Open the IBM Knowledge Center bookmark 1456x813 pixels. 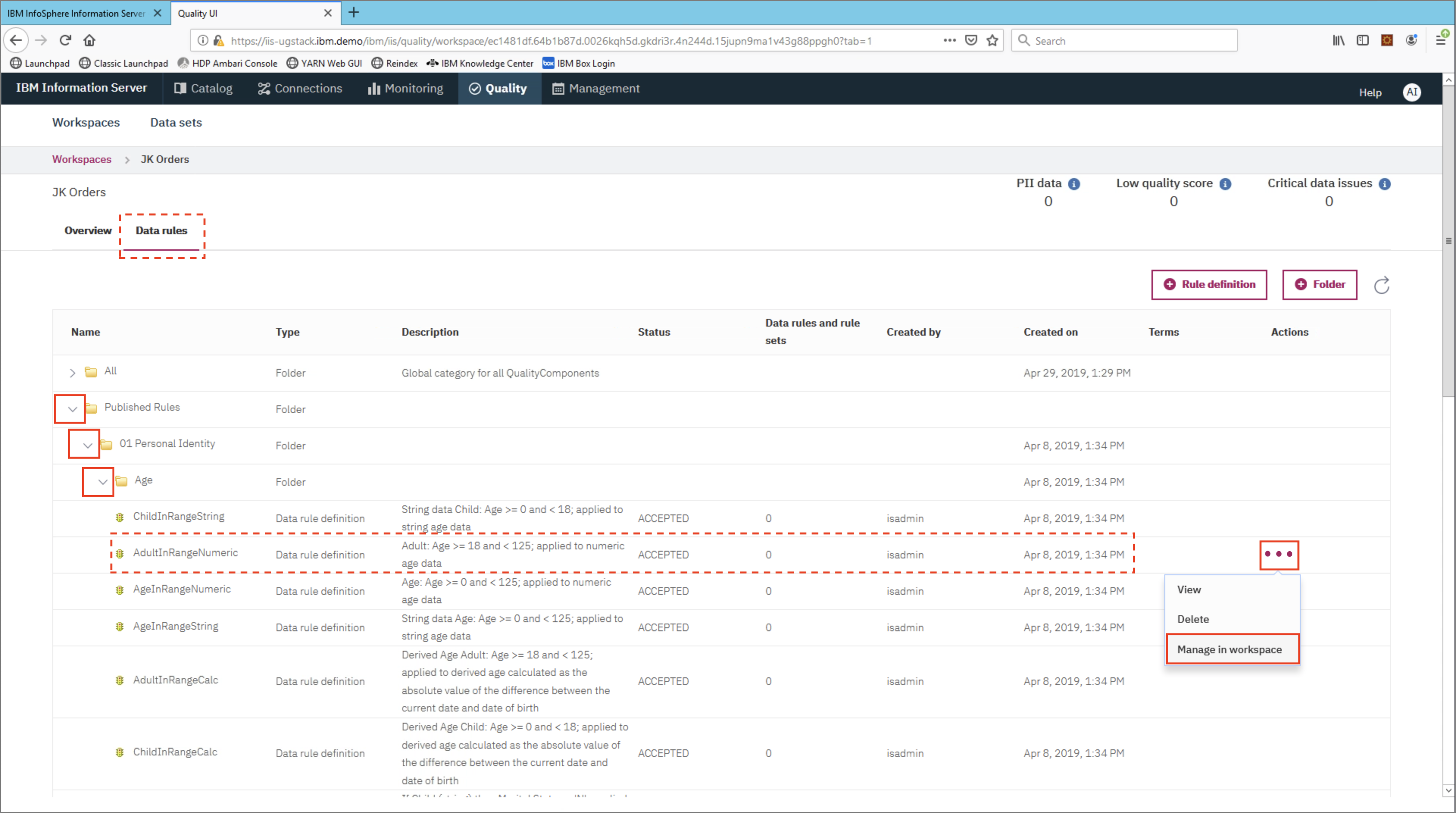coord(480,63)
